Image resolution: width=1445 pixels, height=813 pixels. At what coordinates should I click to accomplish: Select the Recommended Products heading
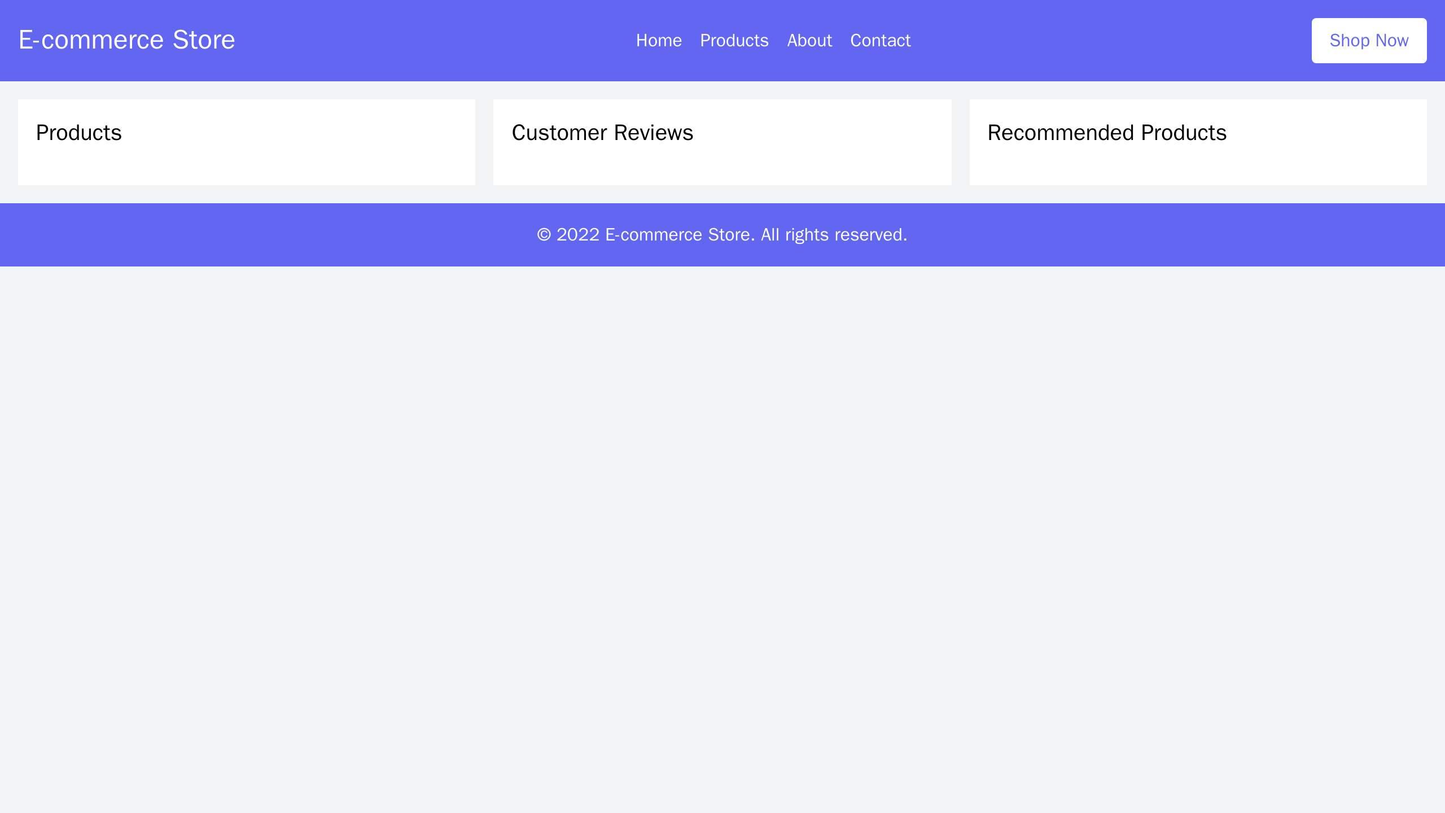click(x=1108, y=131)
